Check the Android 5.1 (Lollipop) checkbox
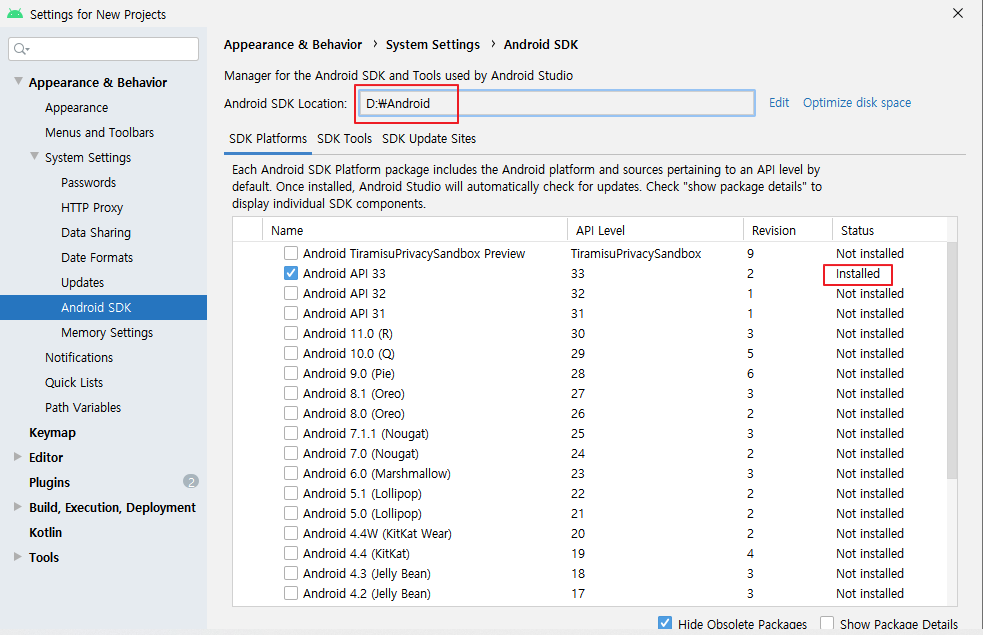The height and width of the screenshot is (635, 983). pos(290,493)
